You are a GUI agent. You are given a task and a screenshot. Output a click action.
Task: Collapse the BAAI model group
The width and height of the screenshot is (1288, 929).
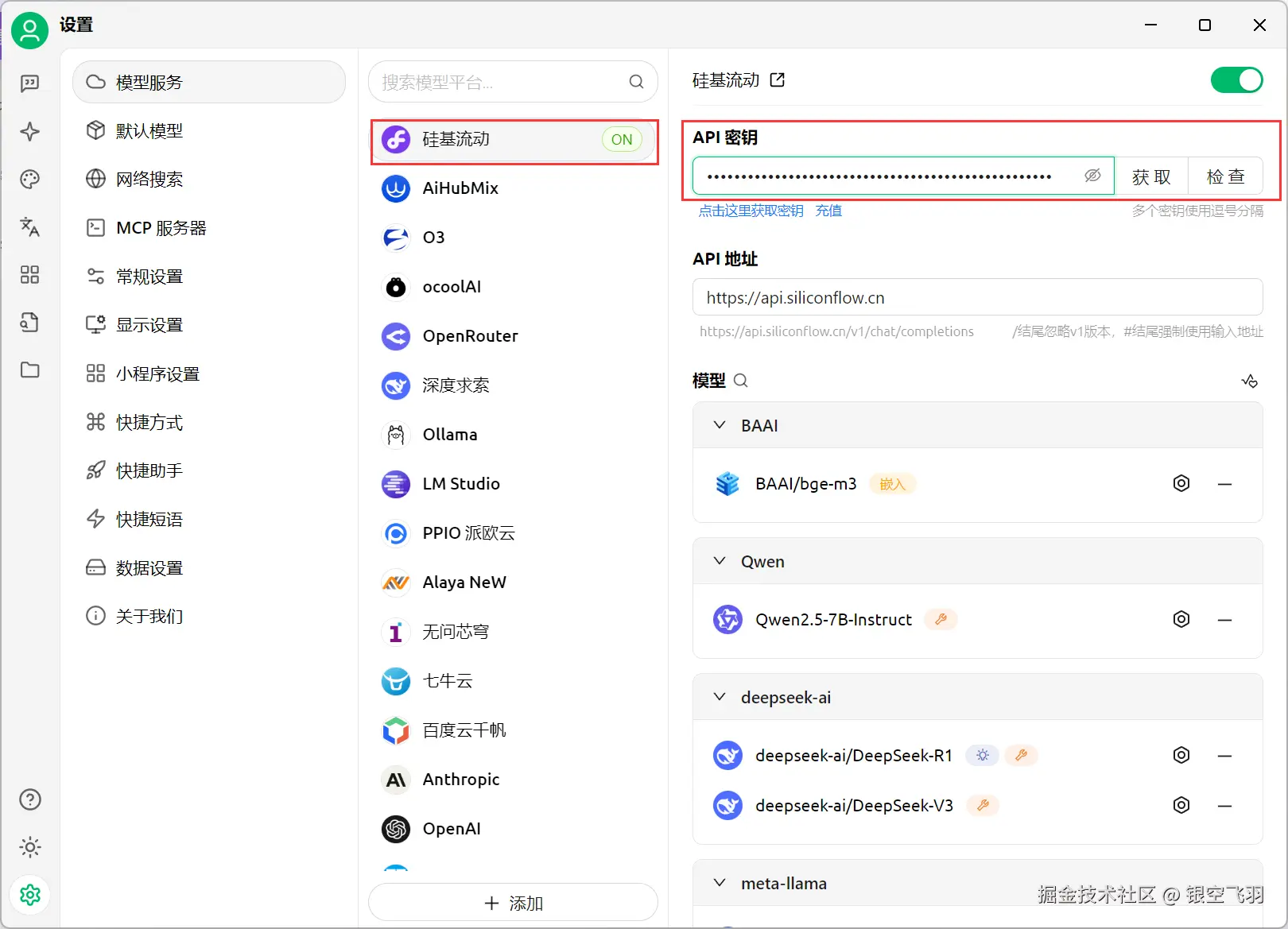720,425
